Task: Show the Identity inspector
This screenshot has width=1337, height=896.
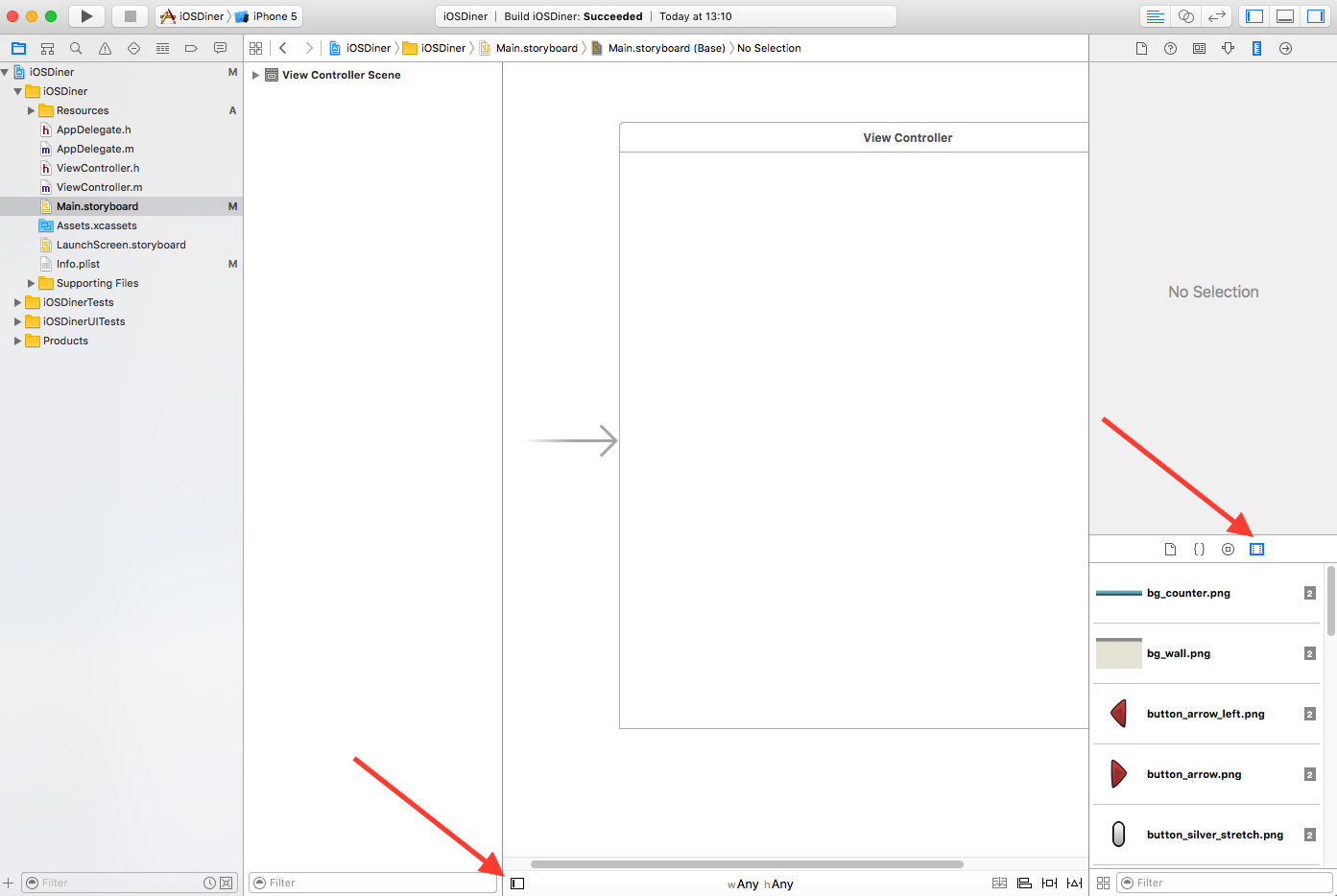Action: coord(1199,48)
